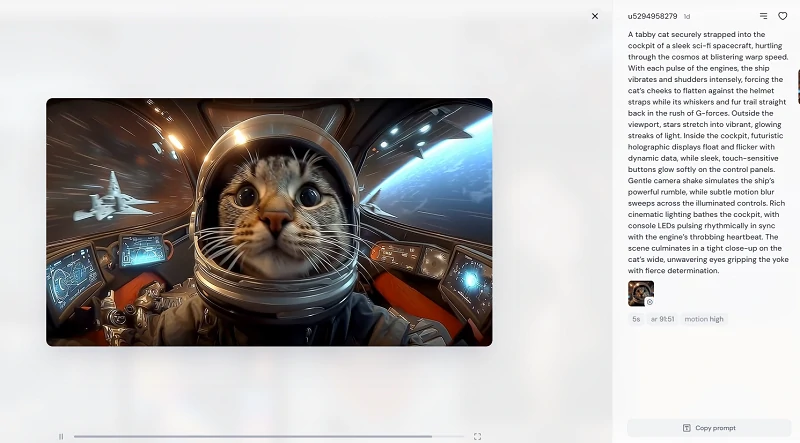The width and height of the screenshot is (800, 443).
Task: Seek within the video progress bar
Action: click(x=250, y=436)
